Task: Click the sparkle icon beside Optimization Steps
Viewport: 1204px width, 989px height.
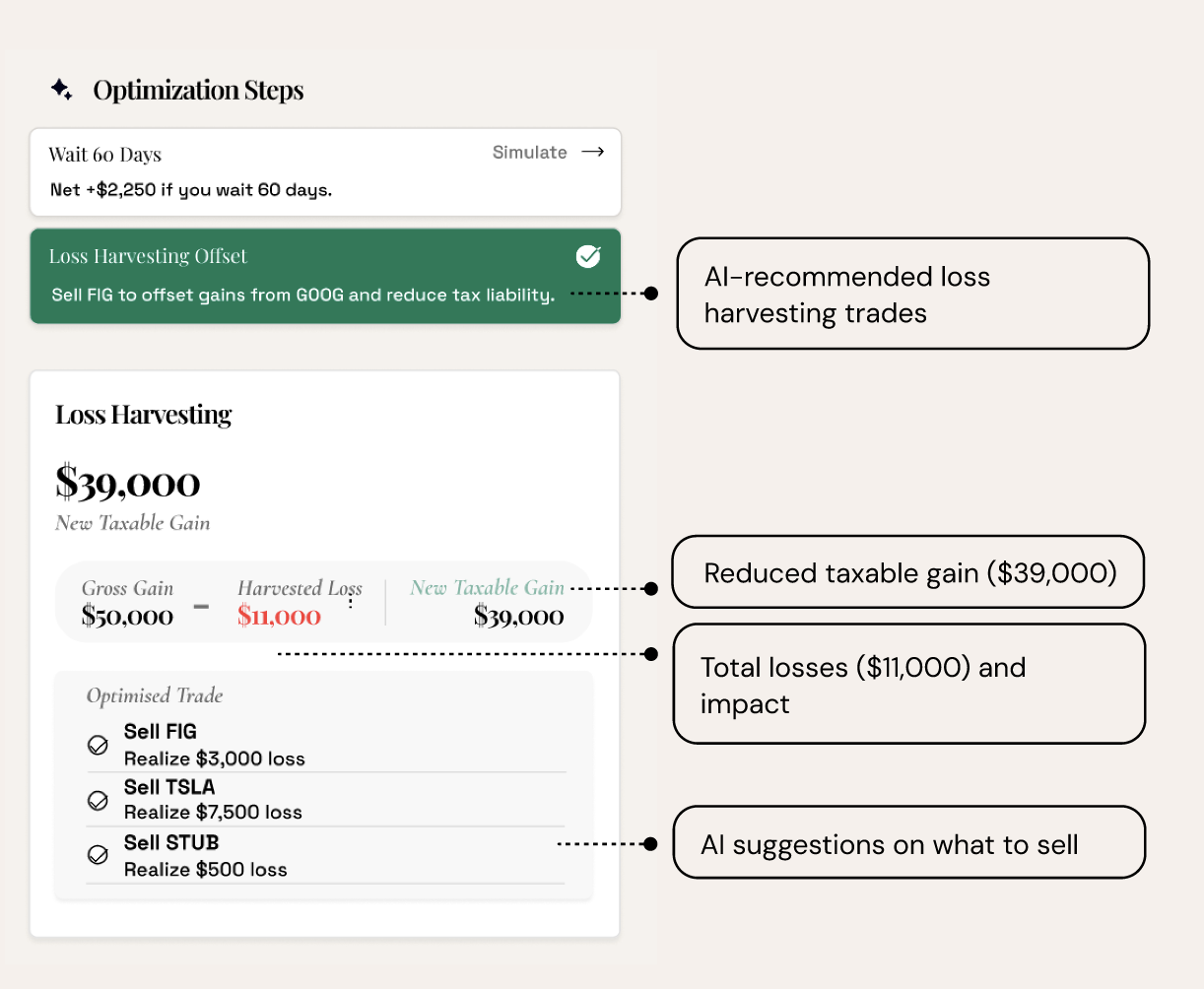Action: coord(61,90)
